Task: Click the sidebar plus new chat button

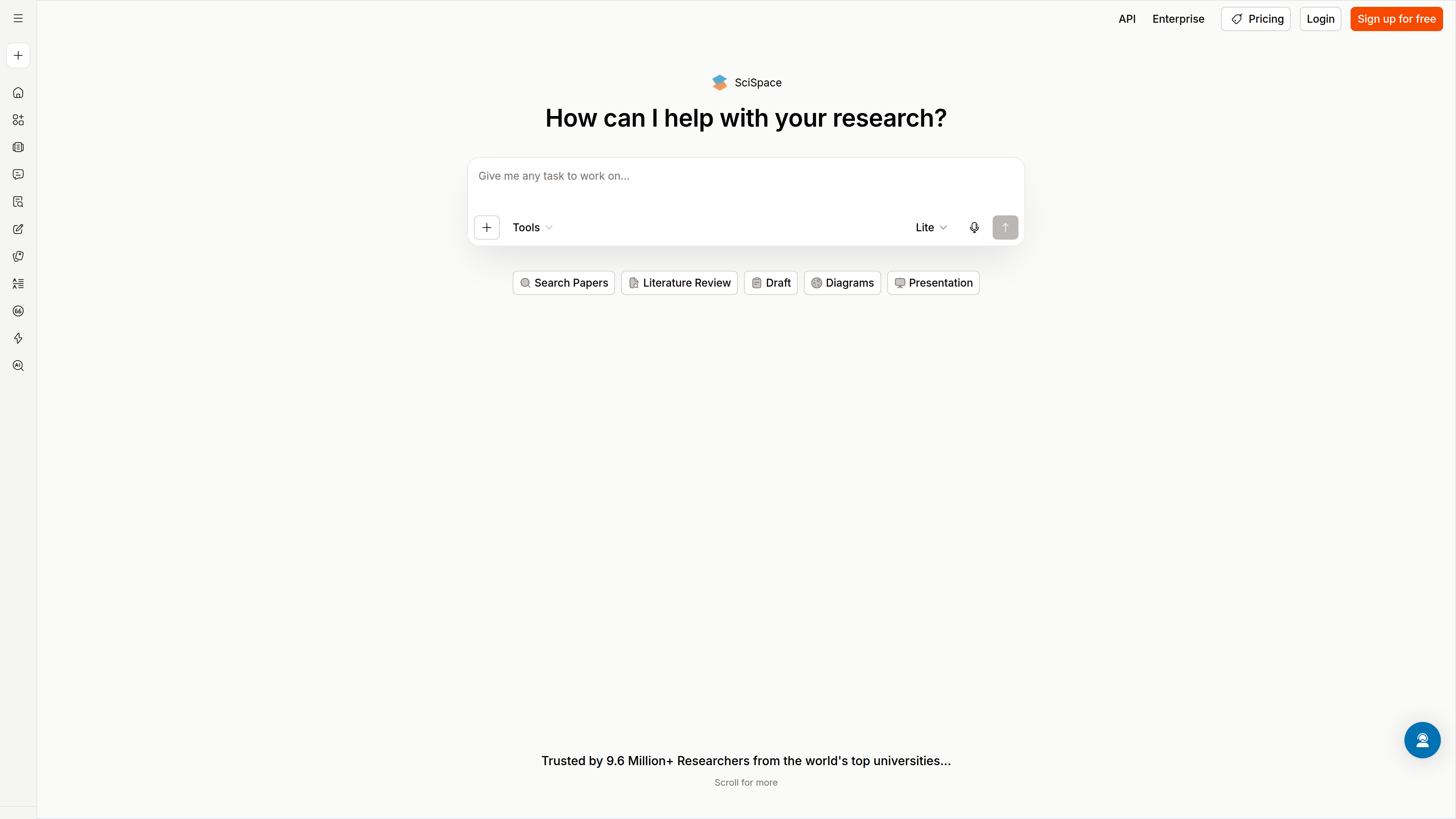Action: point(18,55)
